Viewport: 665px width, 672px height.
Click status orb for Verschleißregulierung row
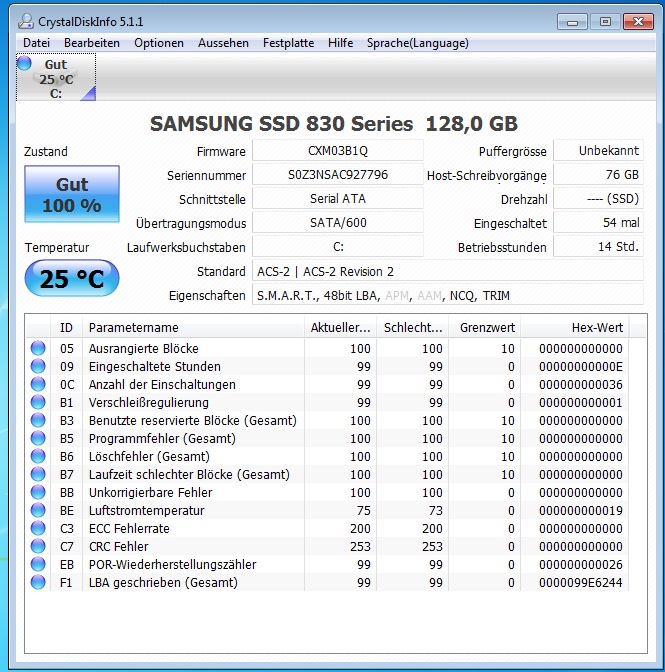click(38, 402)
